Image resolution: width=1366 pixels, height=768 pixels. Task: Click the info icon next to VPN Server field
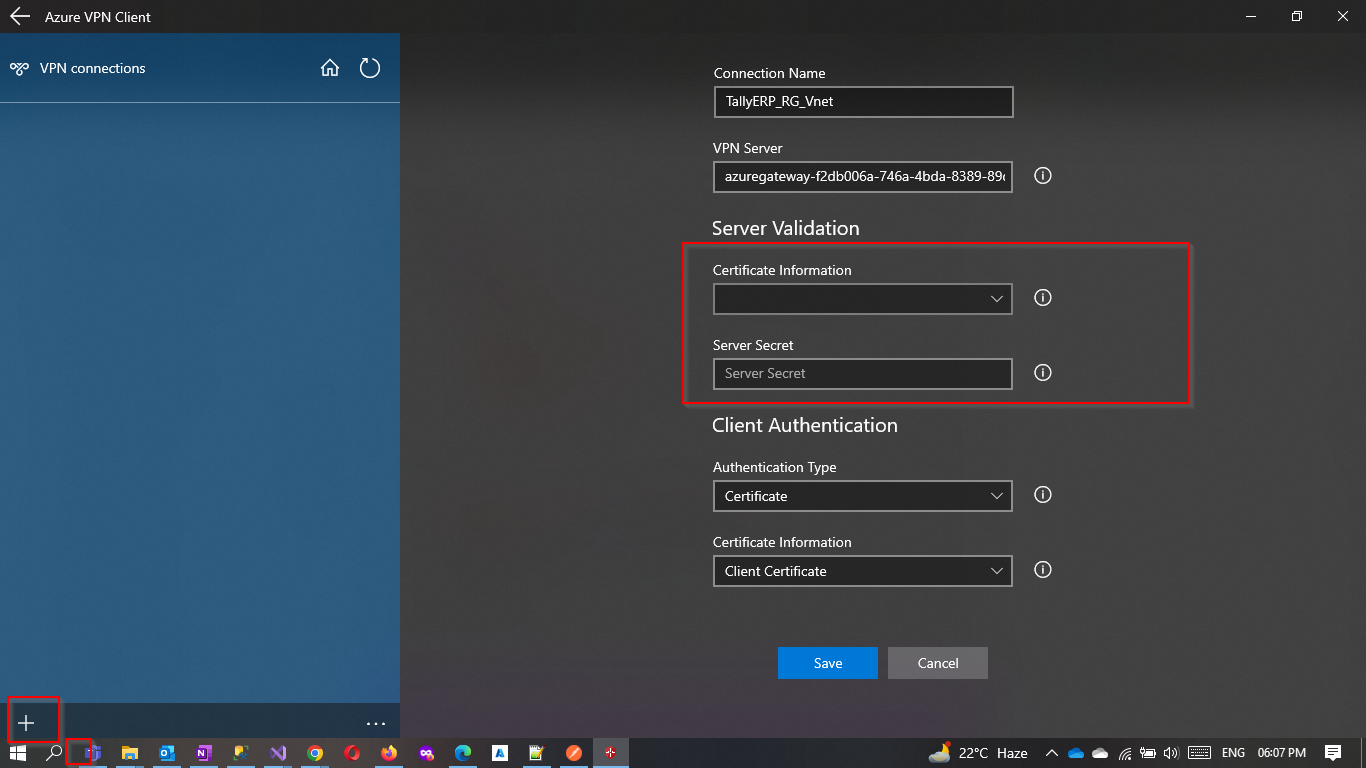[x=1042, y=176]
